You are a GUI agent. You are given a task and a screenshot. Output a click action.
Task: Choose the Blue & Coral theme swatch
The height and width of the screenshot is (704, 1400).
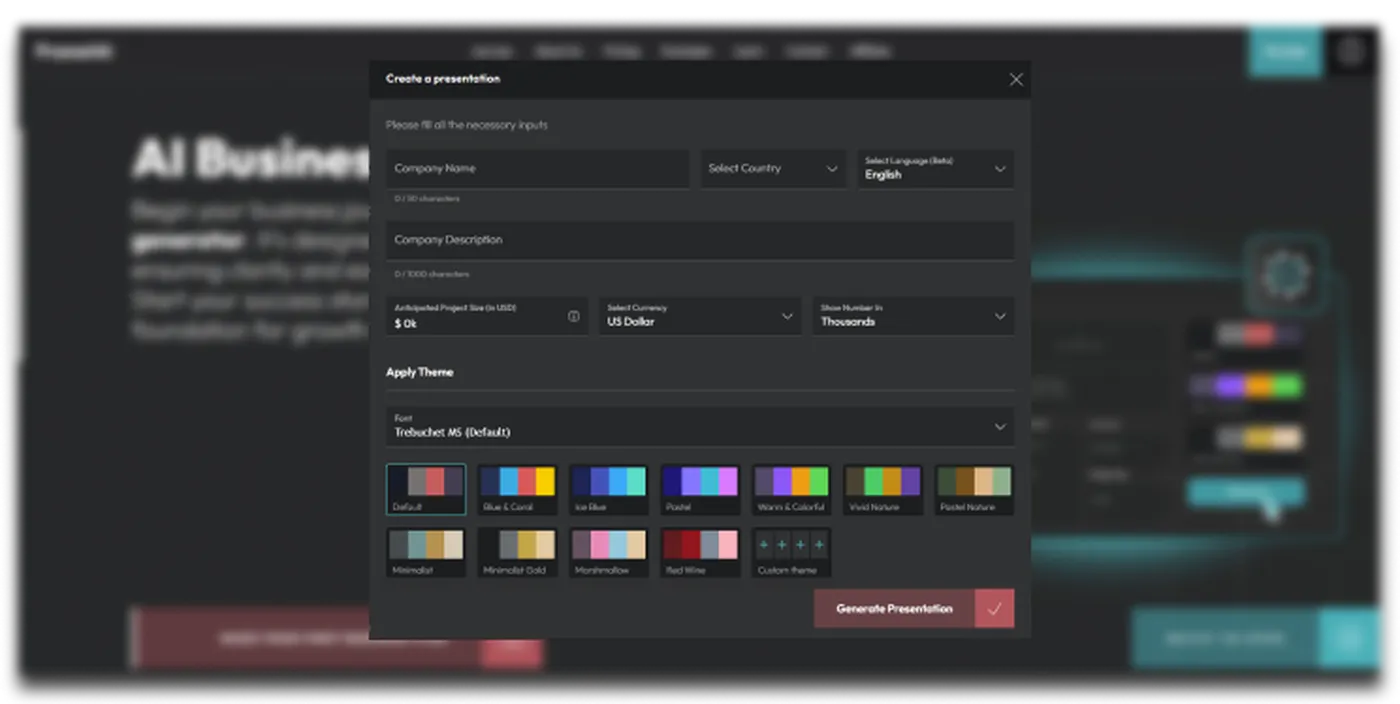point(517,489)
